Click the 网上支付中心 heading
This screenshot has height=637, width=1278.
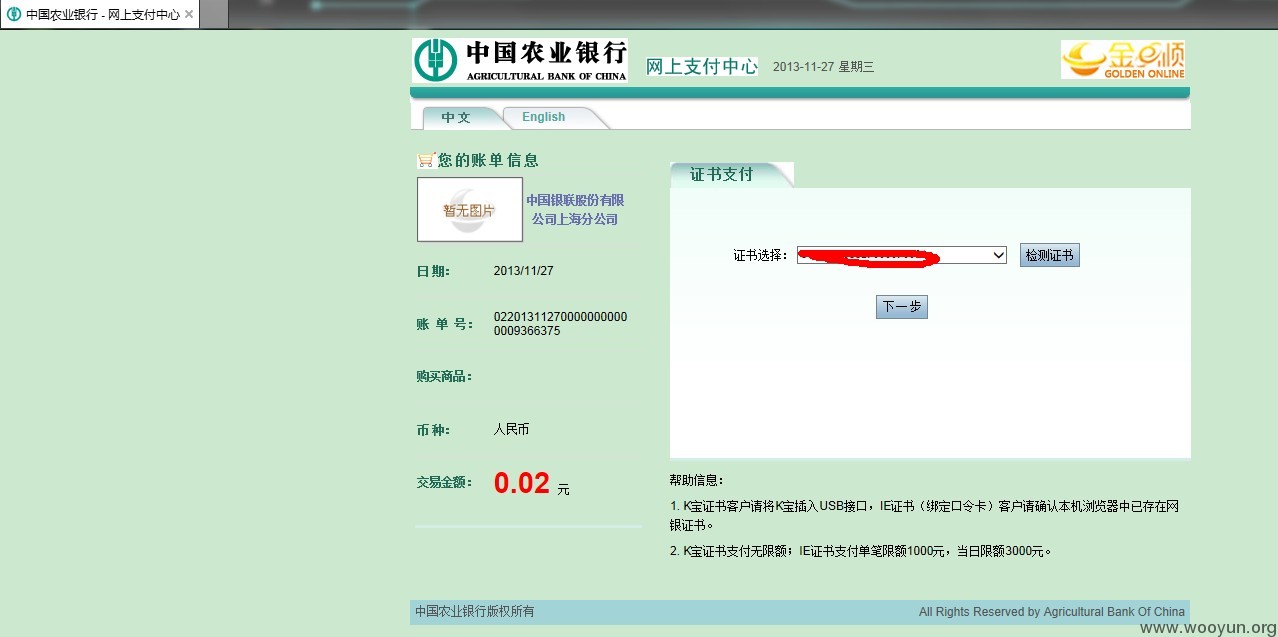701,67
